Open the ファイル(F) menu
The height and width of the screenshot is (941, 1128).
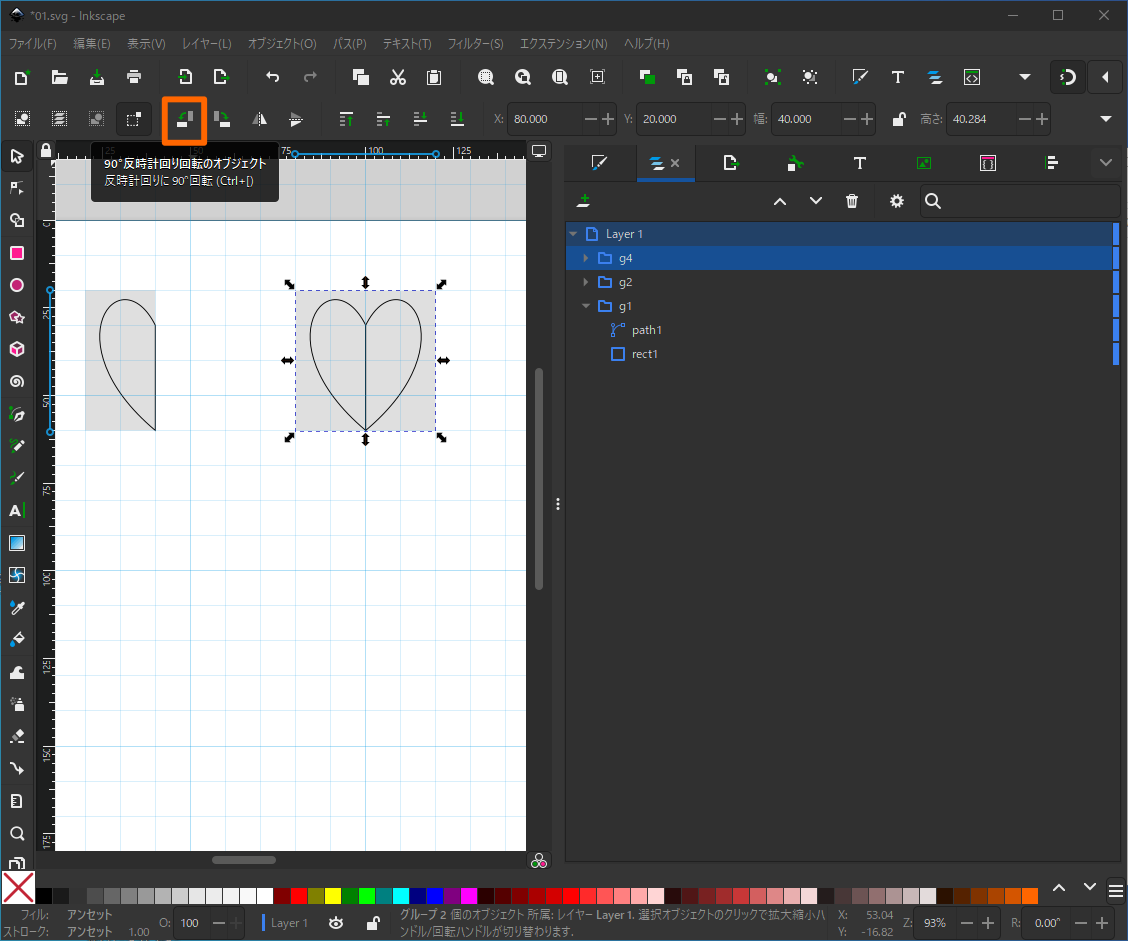pyautogui.click(x=32, y=44)
